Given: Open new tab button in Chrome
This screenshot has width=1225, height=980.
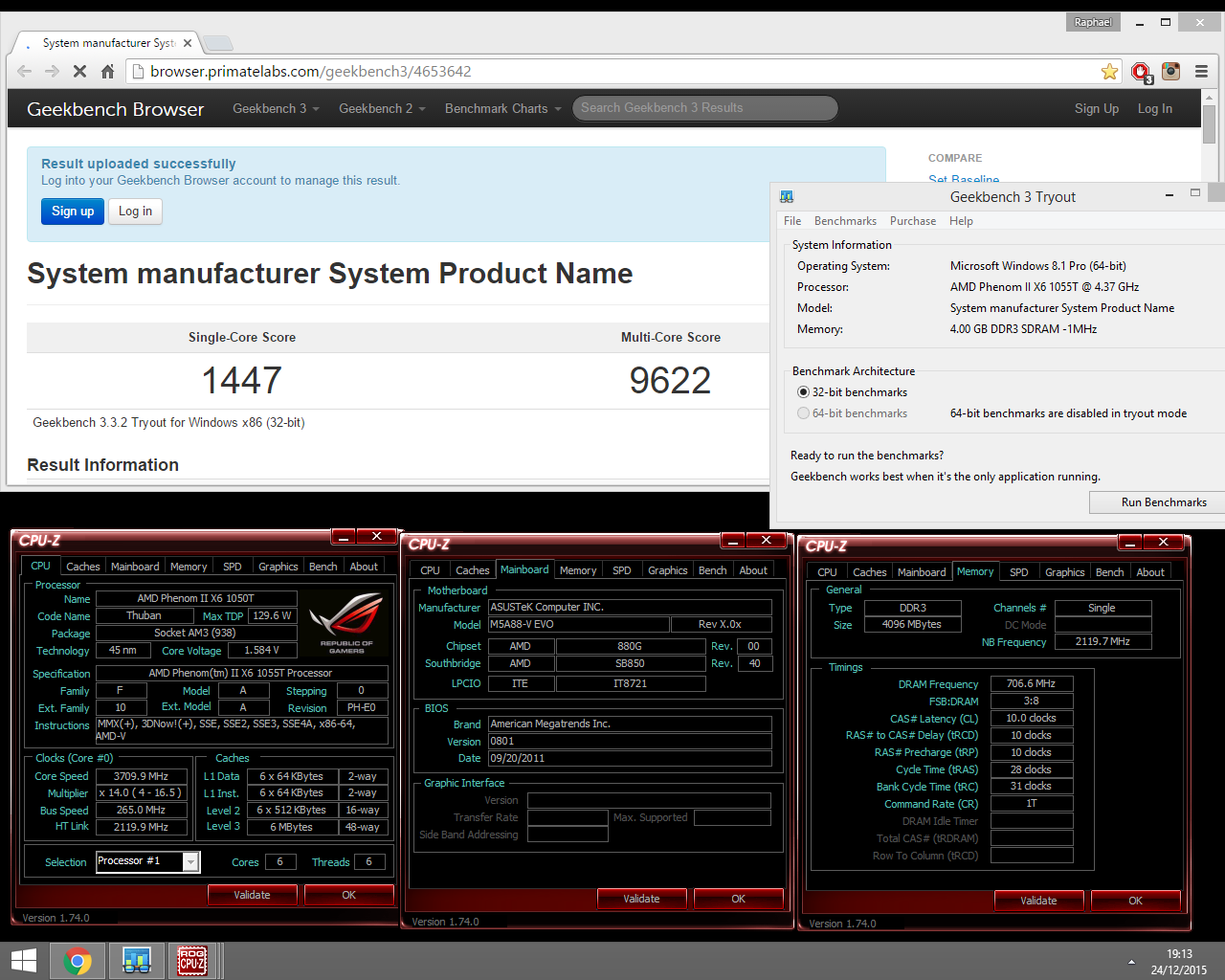Looking at the screenshot, I should (x=218, y=43).
